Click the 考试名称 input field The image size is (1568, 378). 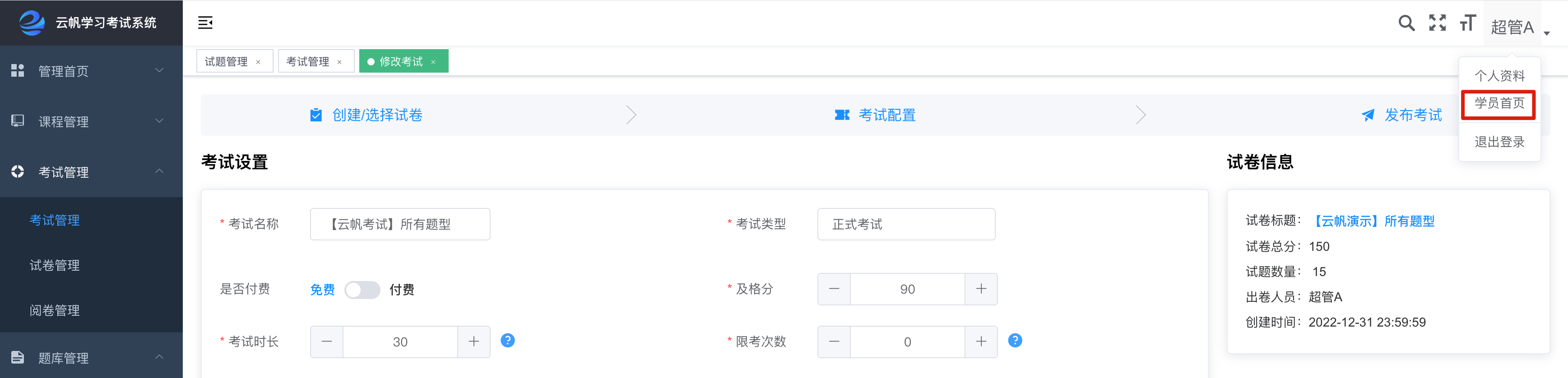click(x=400, y=224)
